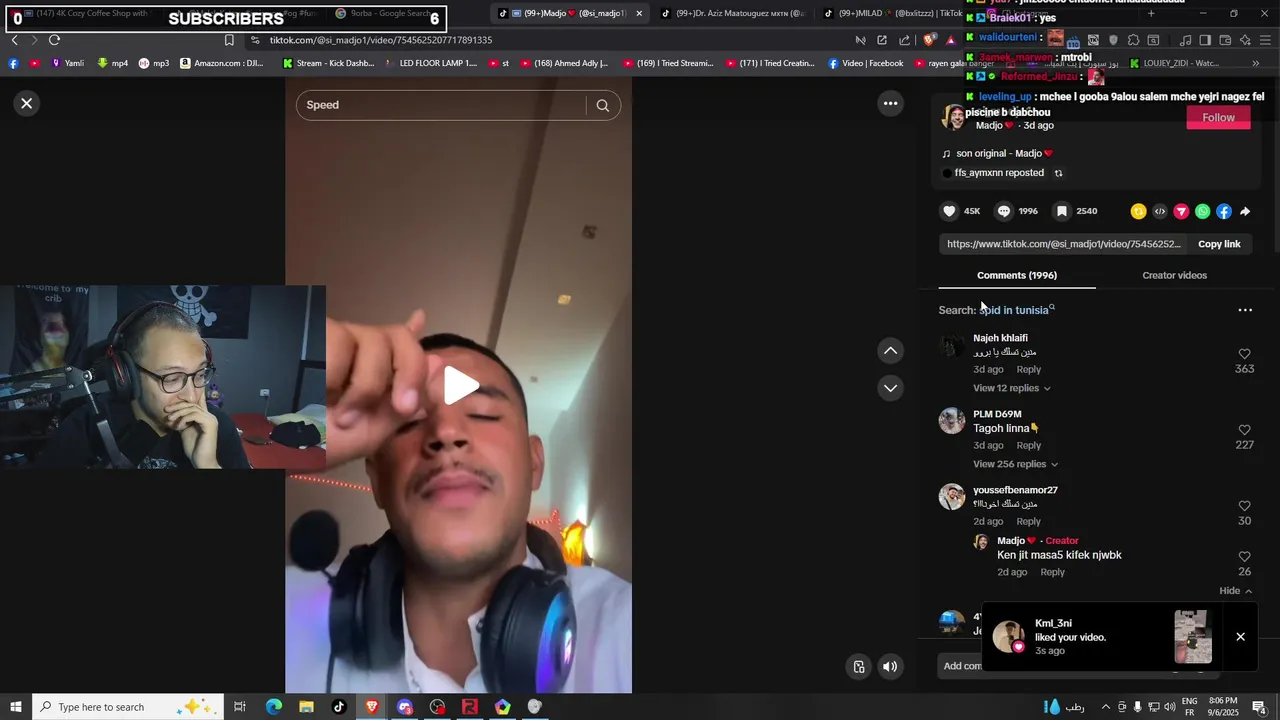Close the active '(99+)Madjo' tab
Image resolution: width=1280 pixels, height=720 pixels.
[639, 14]
